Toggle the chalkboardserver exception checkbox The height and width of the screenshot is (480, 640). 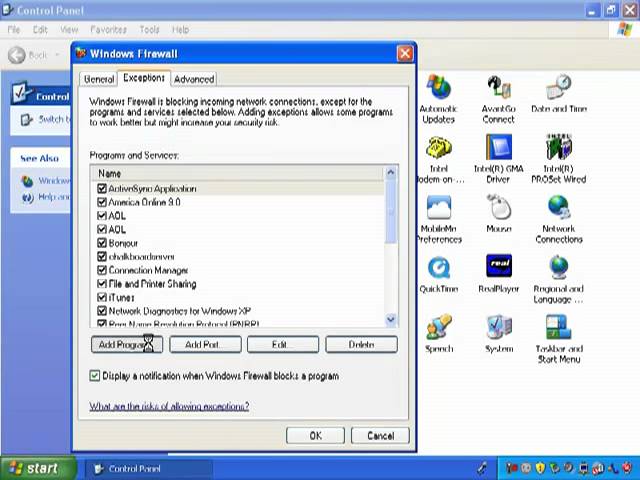(102, 256)
